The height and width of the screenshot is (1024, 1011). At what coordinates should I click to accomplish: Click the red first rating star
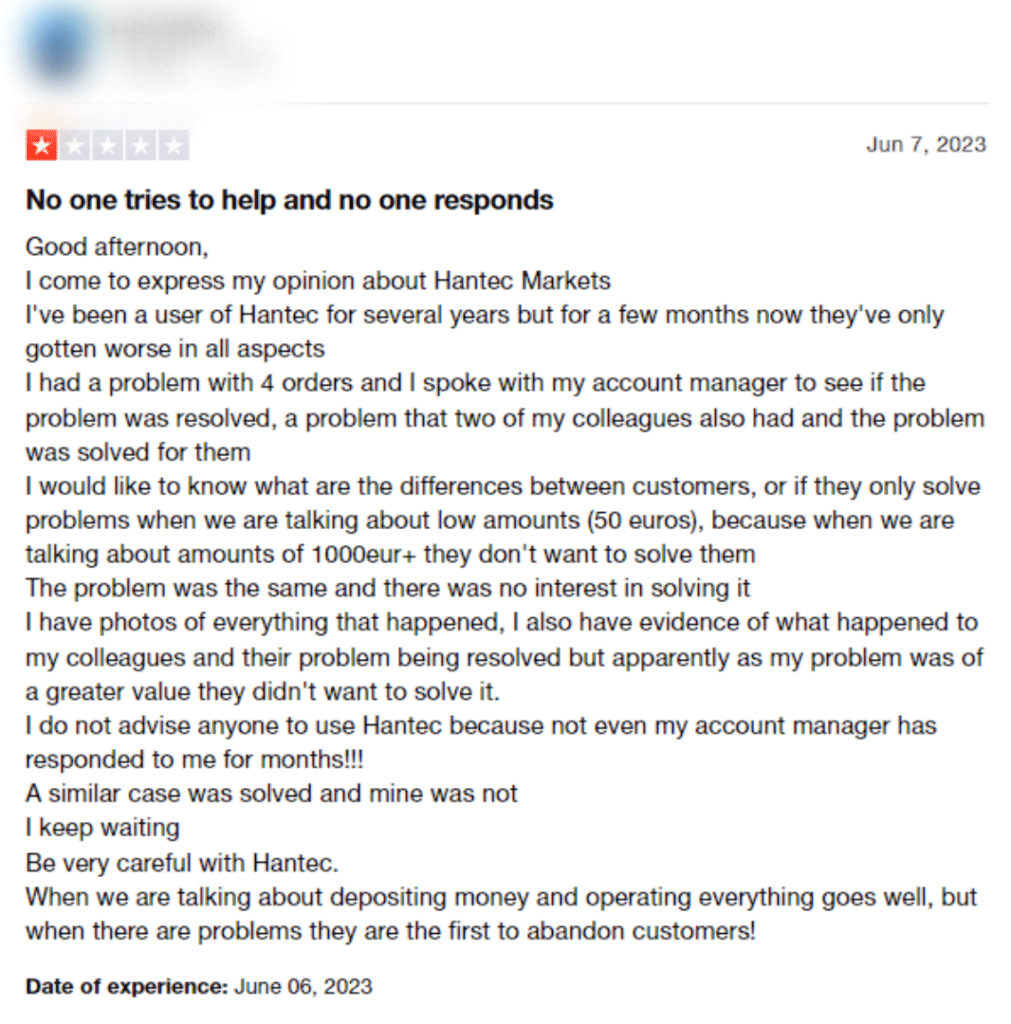click(42, 145)
